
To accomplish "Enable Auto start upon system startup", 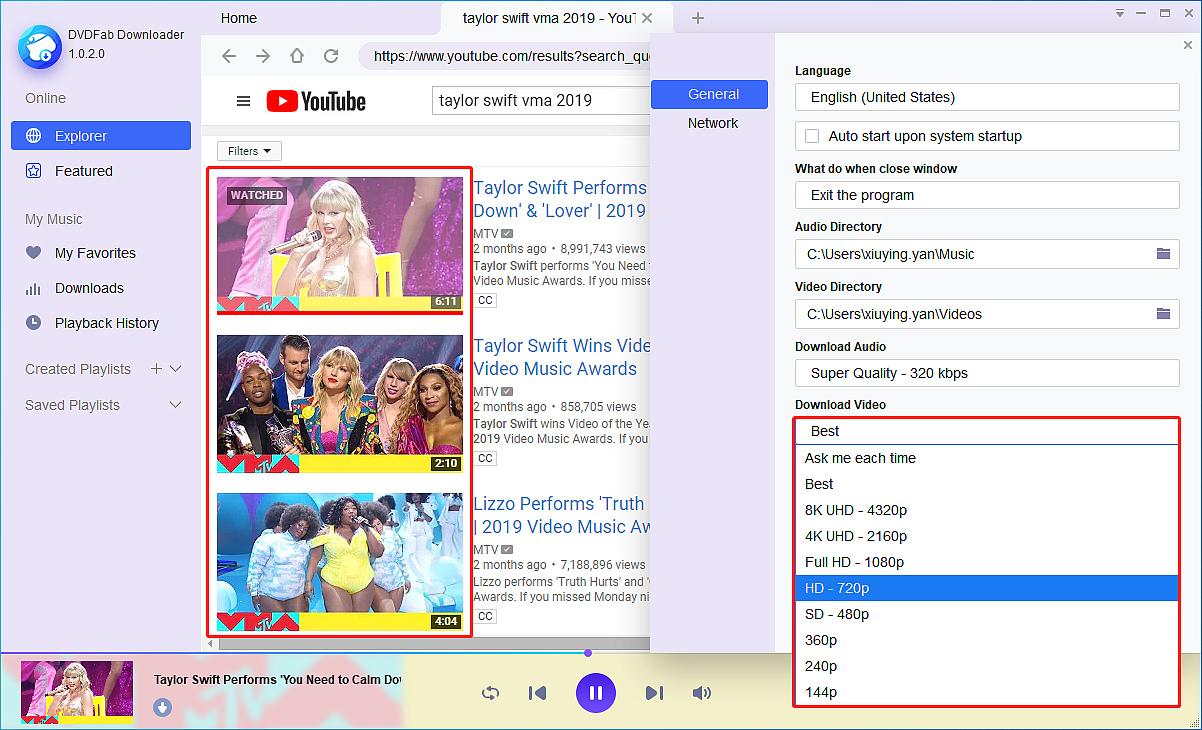I will [812, 136].
